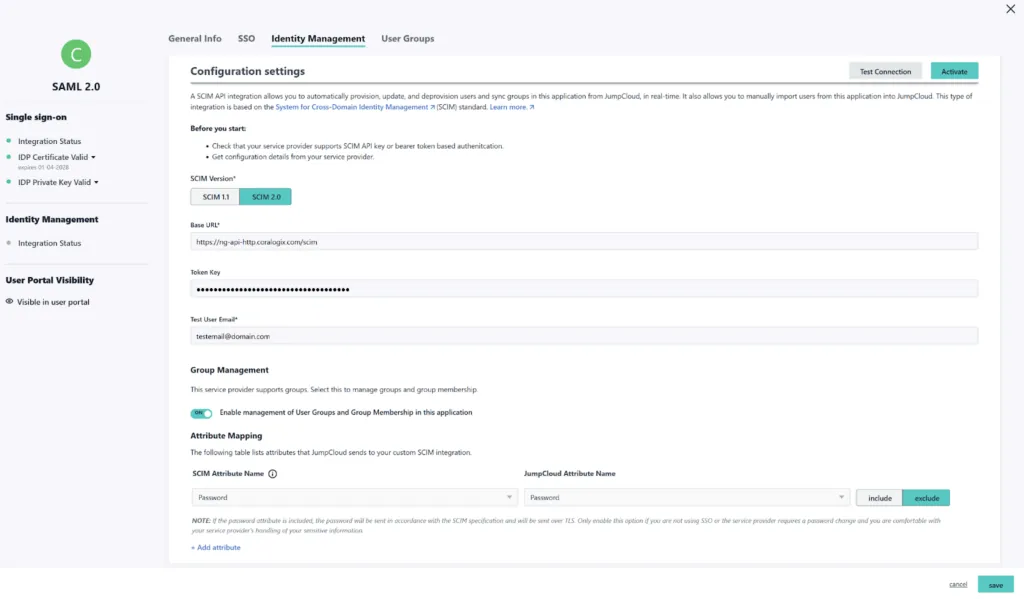Click the SAML 2.0 application title
This screenshot has width=1024, height=599.
click(76, 86)
